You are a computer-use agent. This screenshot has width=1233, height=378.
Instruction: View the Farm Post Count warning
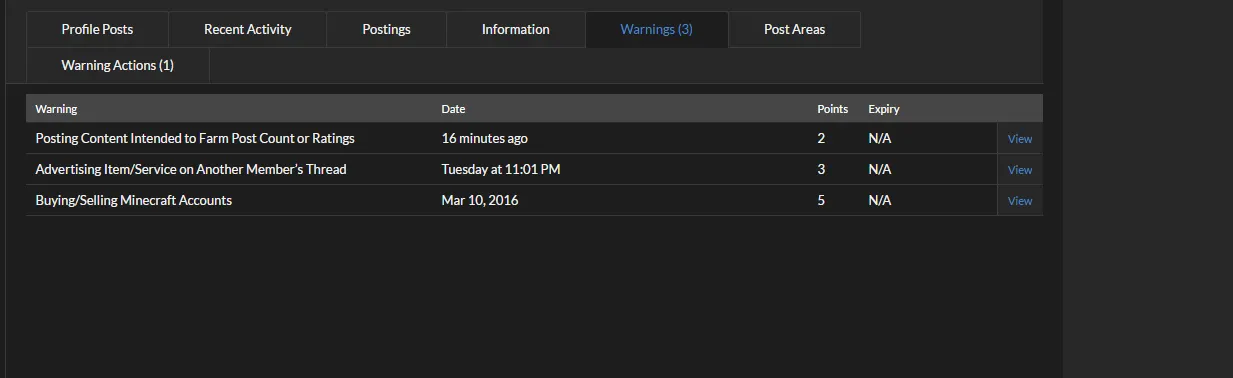tap(1020, 139)
